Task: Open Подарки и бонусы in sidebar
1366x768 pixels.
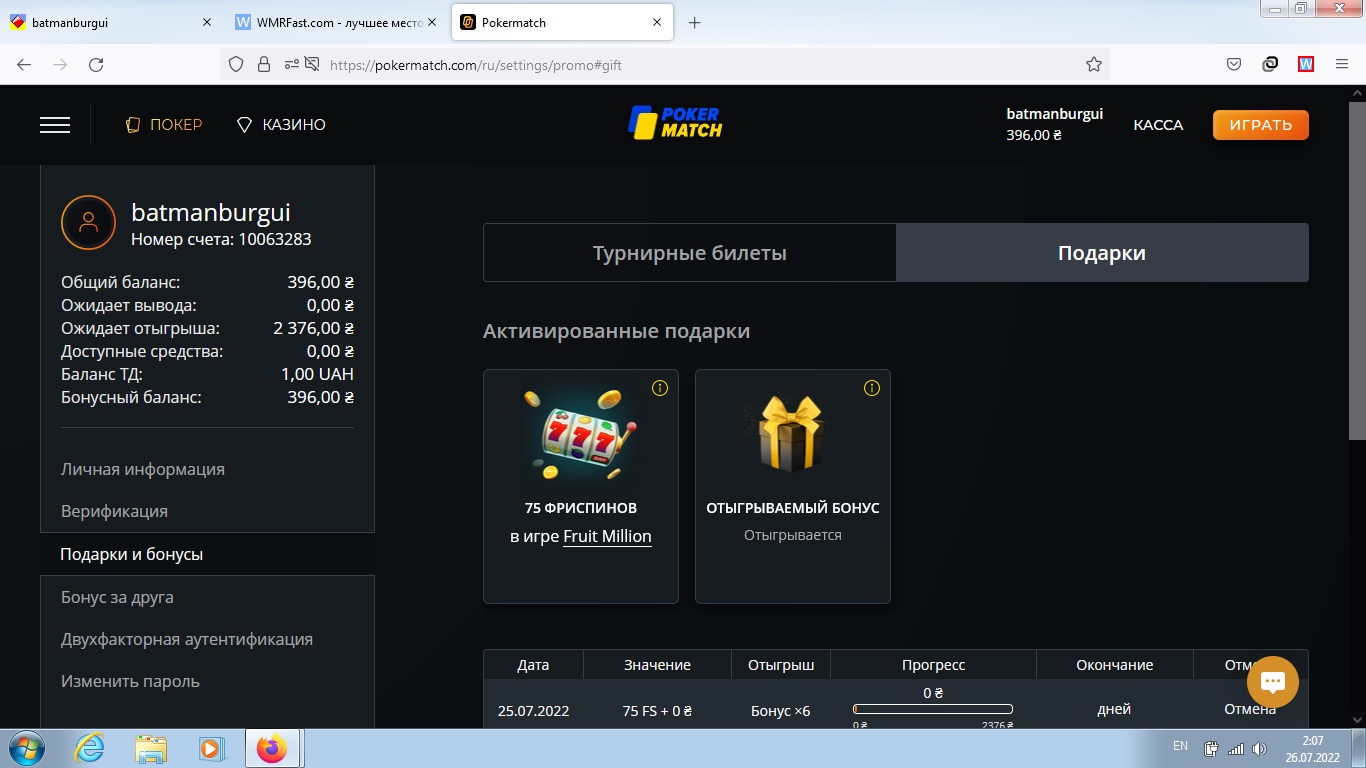Action: tap(131, 554)
